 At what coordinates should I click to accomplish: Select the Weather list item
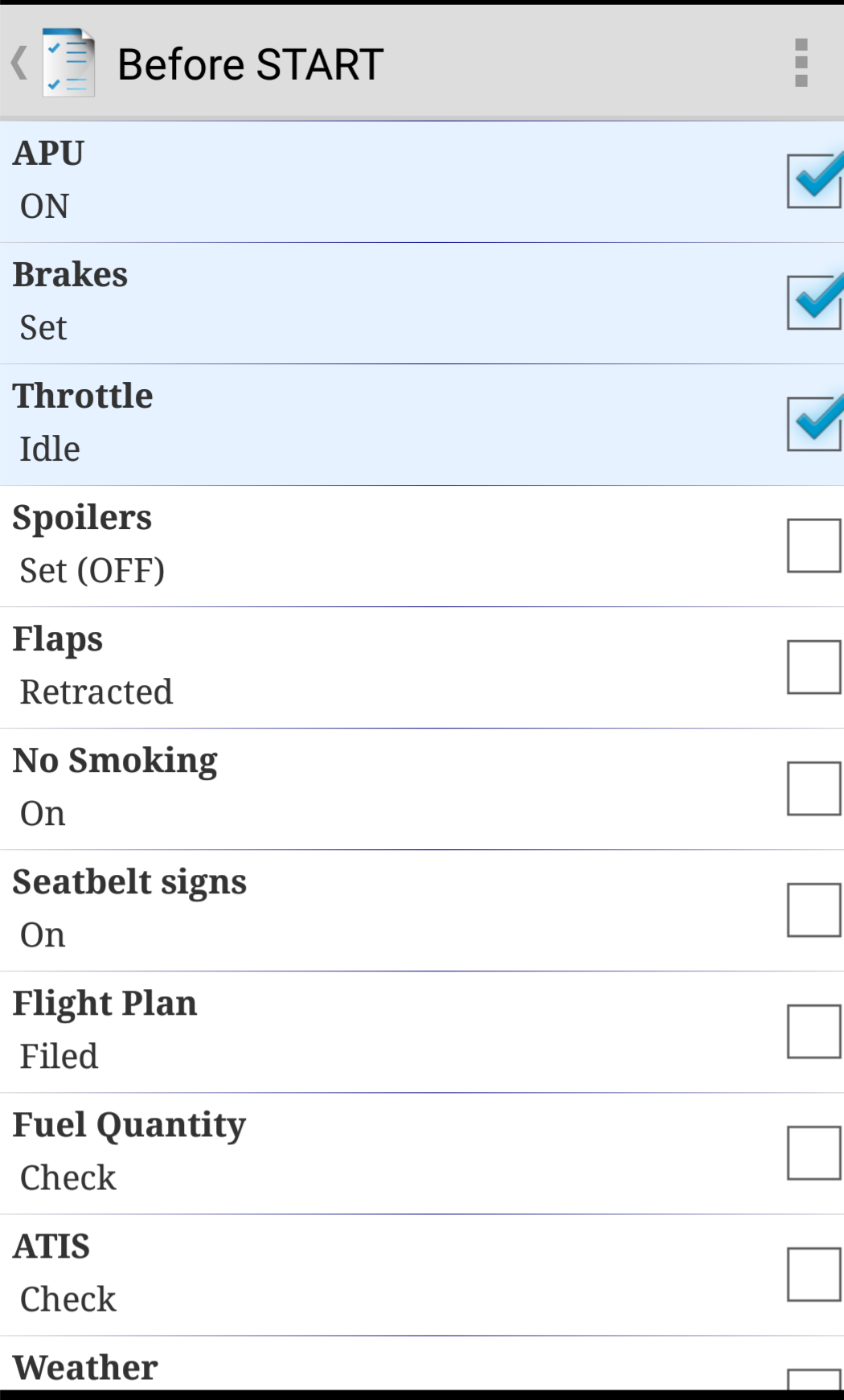(362, 1368)
